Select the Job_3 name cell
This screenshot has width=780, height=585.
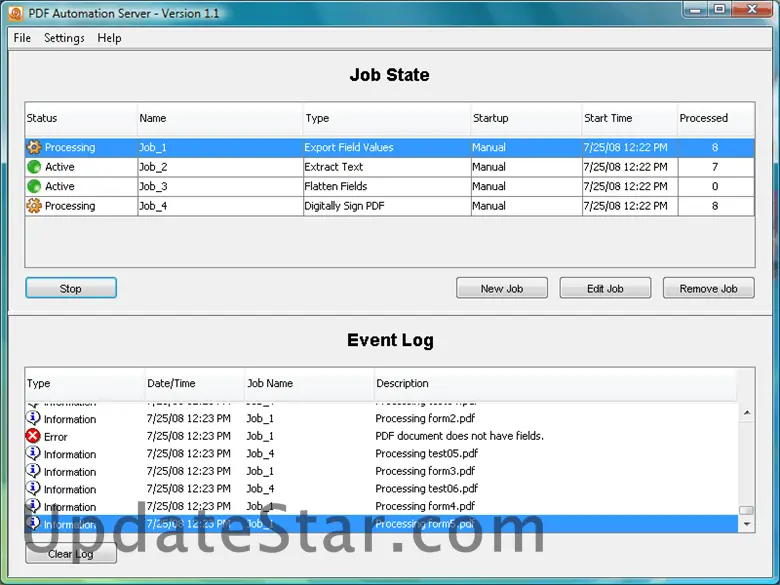220,186
